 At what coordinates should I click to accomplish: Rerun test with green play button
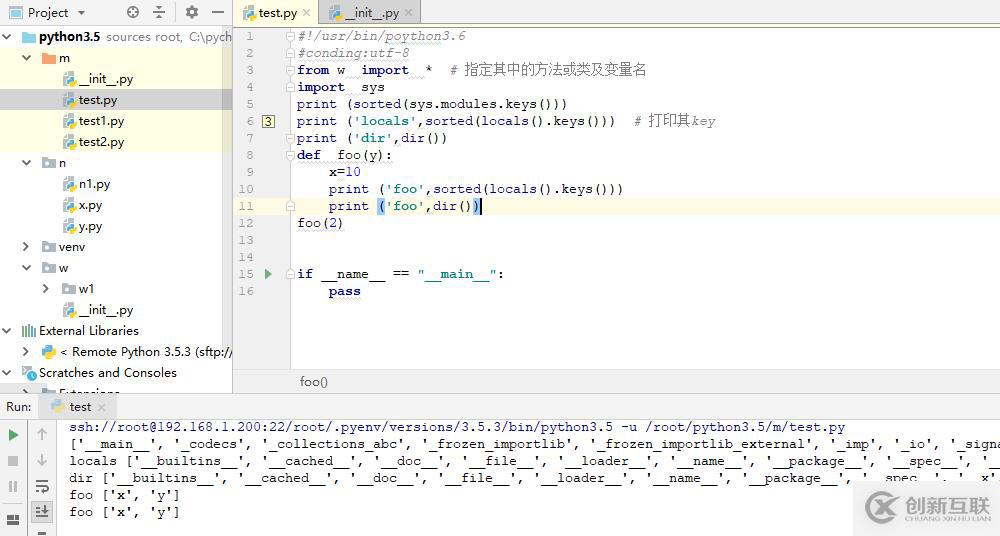pyautogui.click(x=13, y=435)
